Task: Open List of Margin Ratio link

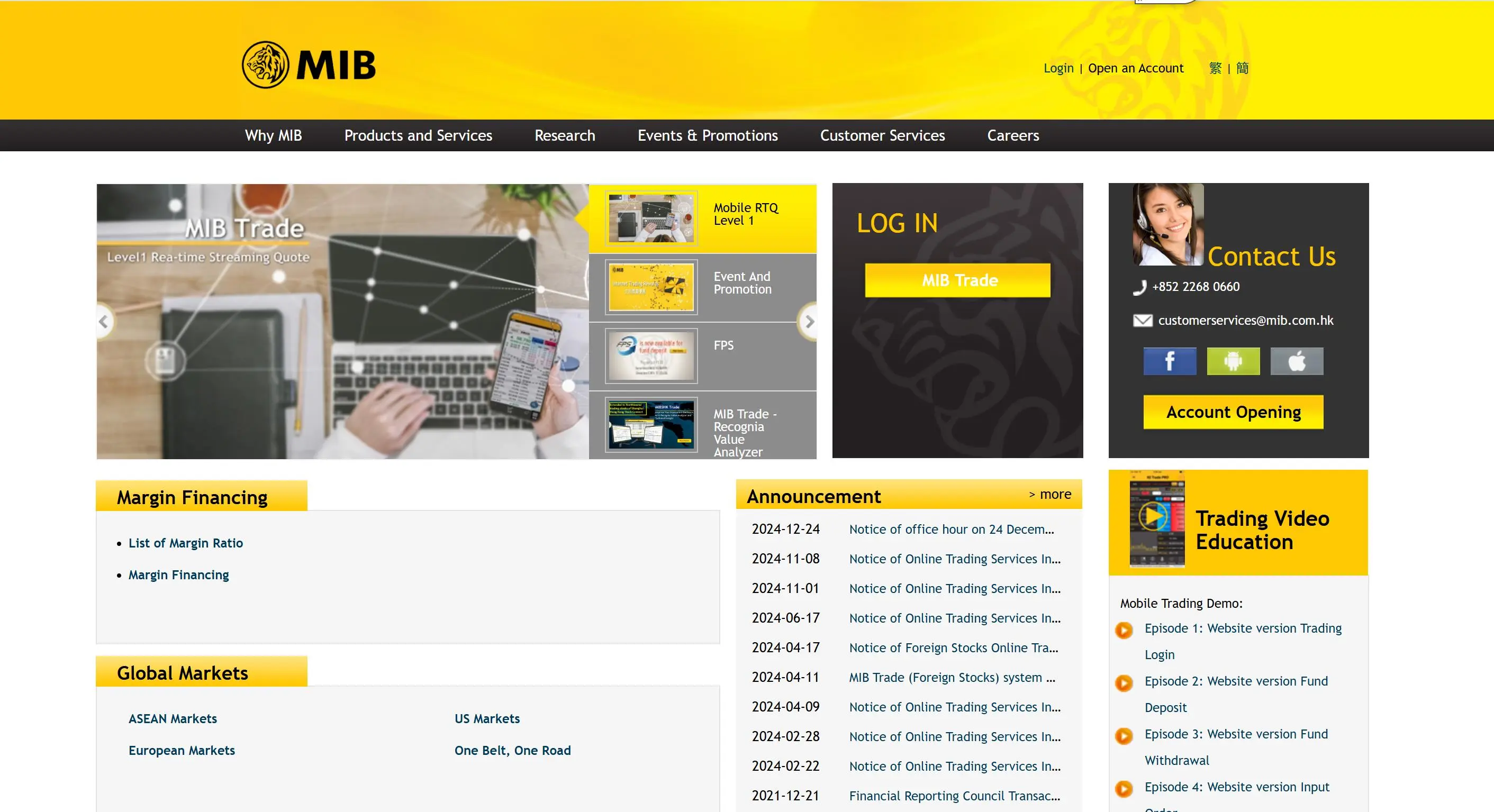Action: pyautogui.click(x=186, y=543)
